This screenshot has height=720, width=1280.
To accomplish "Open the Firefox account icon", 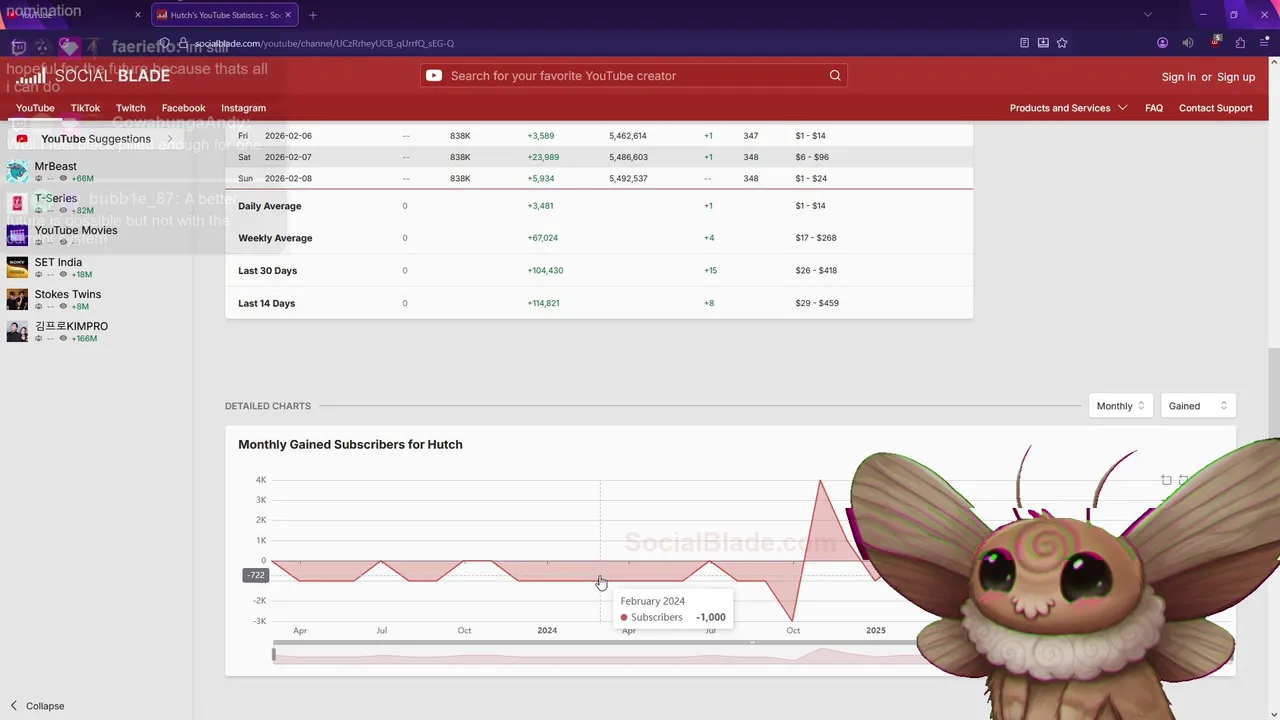I will [x=1162, y=43].
